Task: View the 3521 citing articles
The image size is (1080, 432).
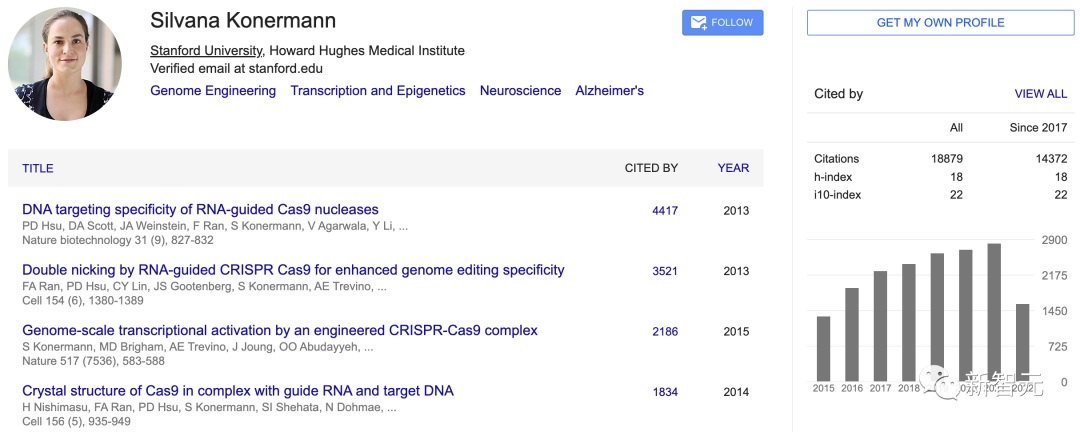Action: coord(665,271)
